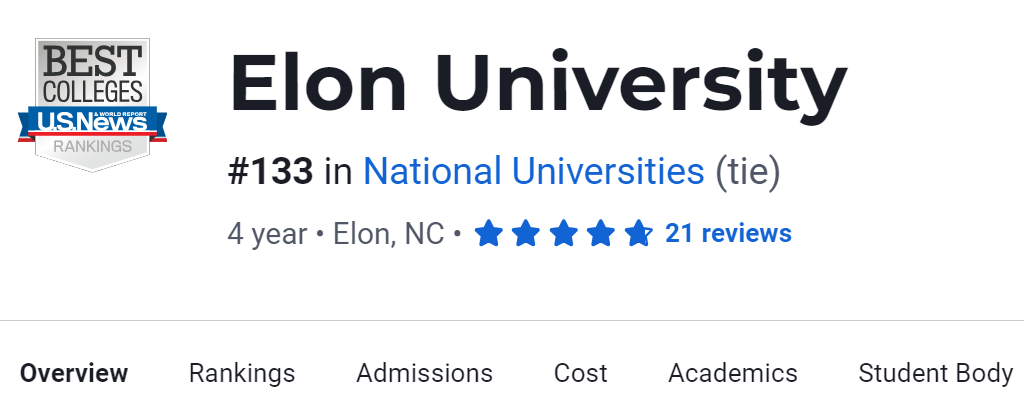Go to the Admissions tab
Image resolution: width=1024 pixels, height=411 pixels.
coord(424,374)
